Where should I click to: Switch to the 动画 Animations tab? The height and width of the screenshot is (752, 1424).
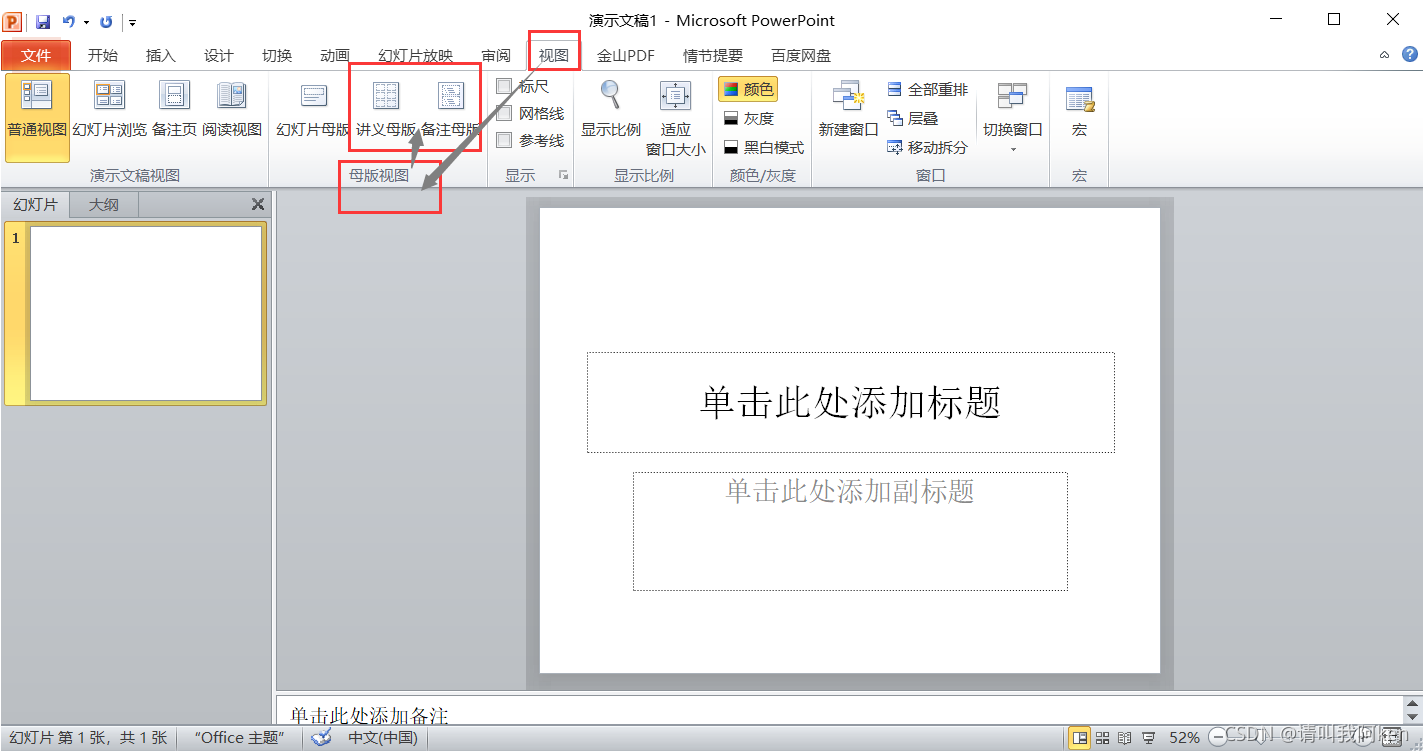[x=335, y=55]
